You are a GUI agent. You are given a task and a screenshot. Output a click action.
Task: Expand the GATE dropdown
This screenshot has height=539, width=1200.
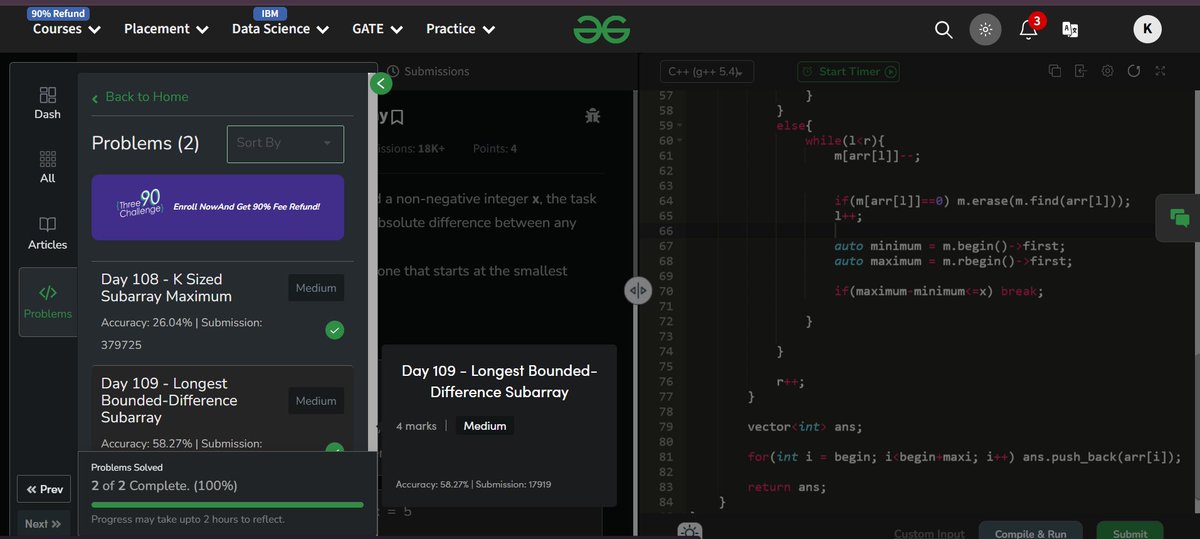coord(378,29)
